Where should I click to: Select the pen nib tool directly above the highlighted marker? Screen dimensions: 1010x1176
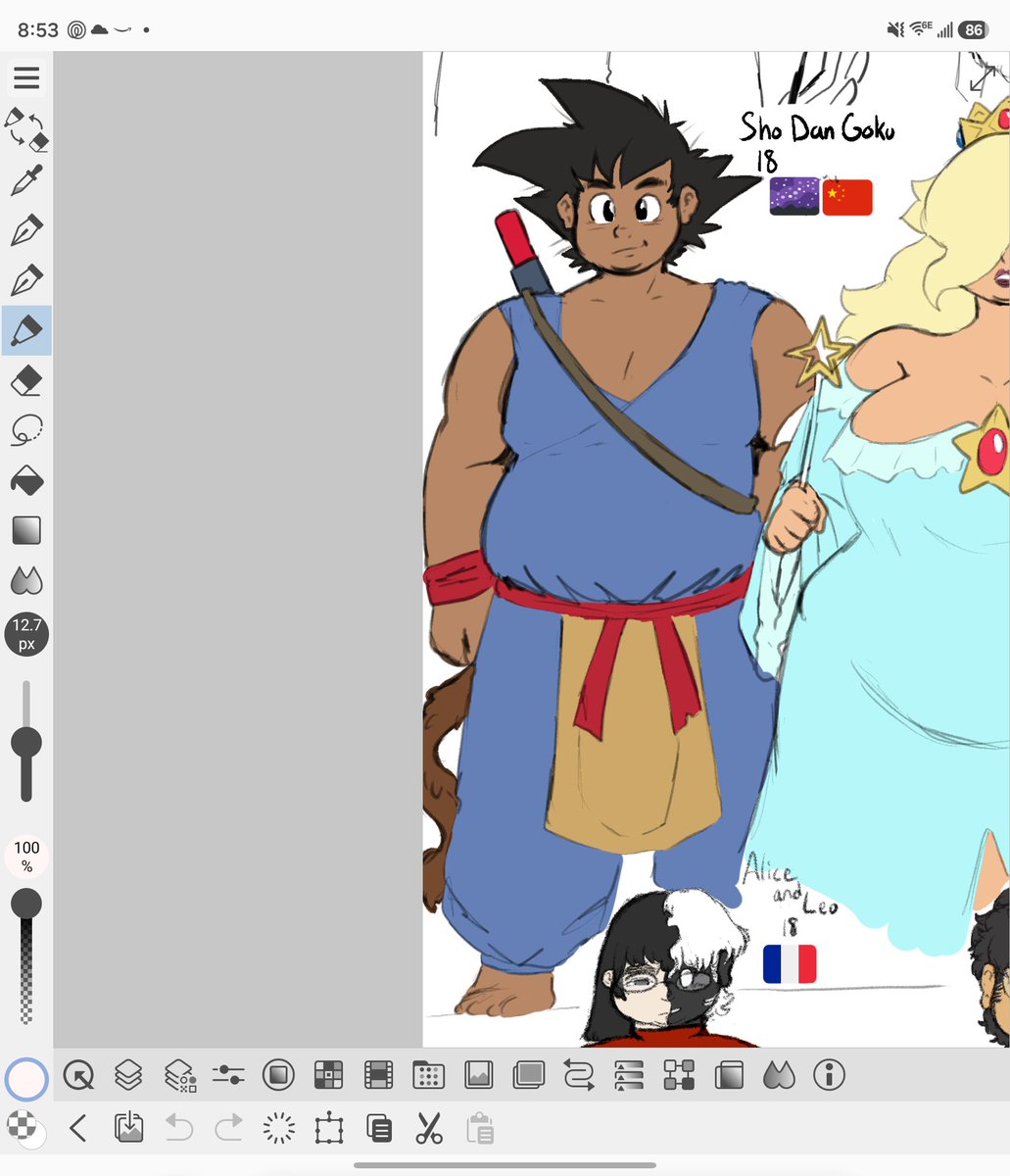click(x=26, y=280)
